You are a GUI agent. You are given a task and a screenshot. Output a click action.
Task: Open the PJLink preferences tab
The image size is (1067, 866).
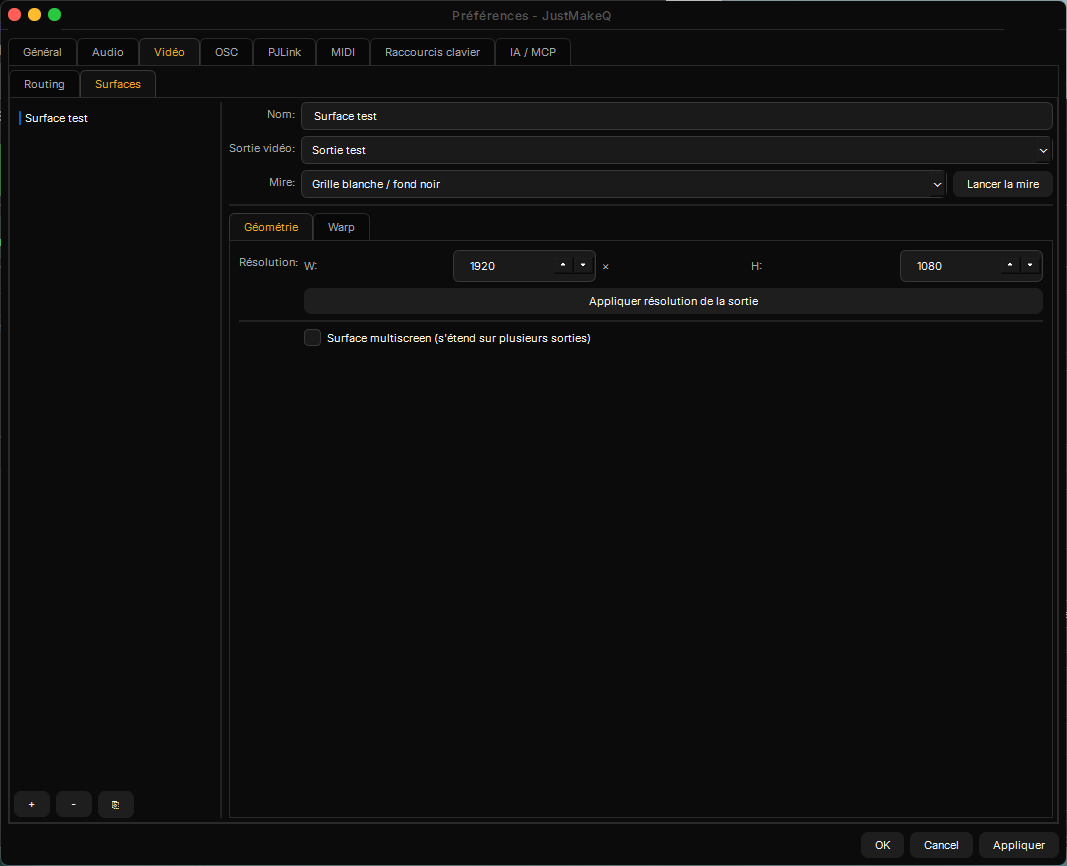click(284, 52)
